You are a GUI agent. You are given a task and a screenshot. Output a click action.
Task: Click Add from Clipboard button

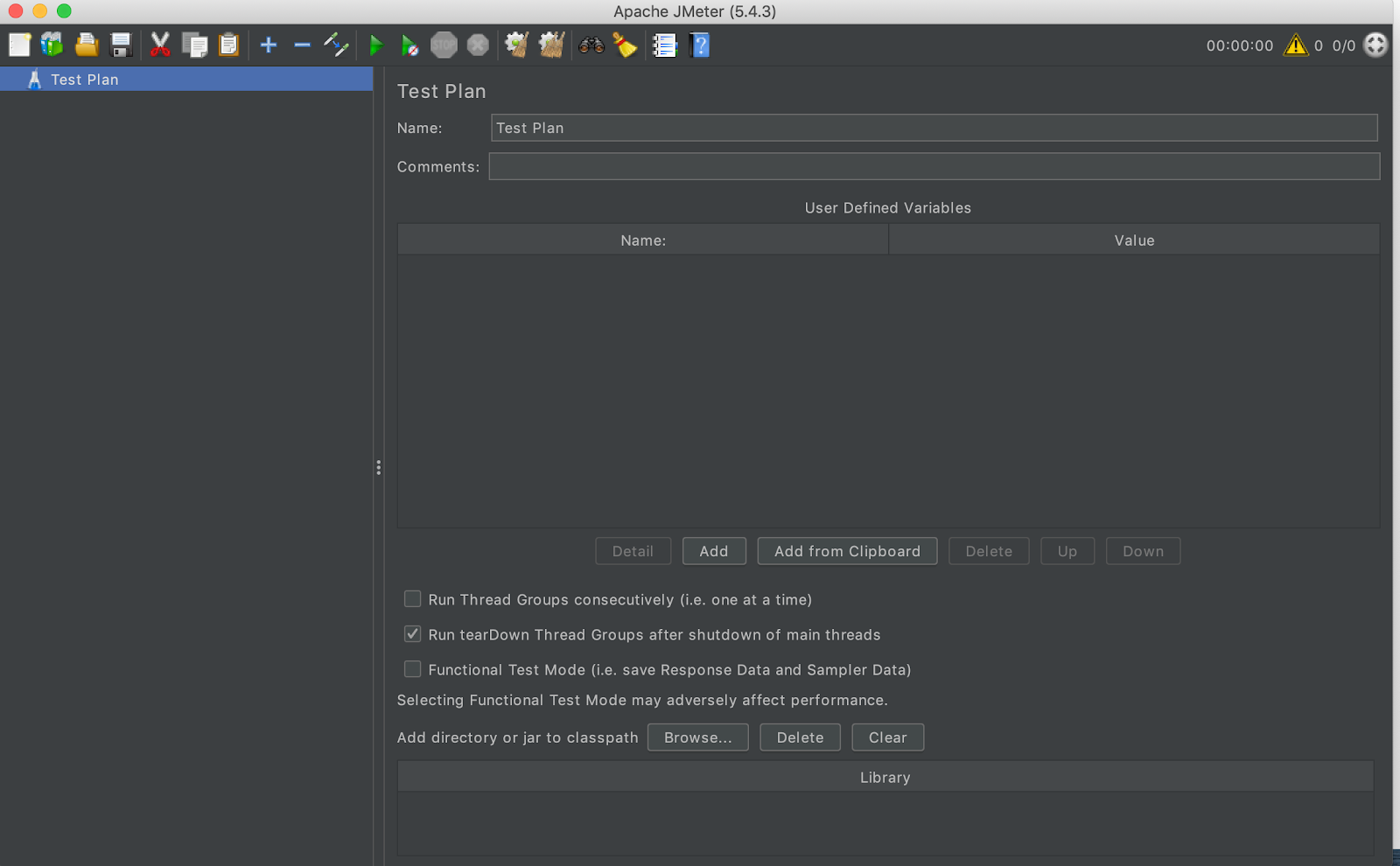[847, 551]
